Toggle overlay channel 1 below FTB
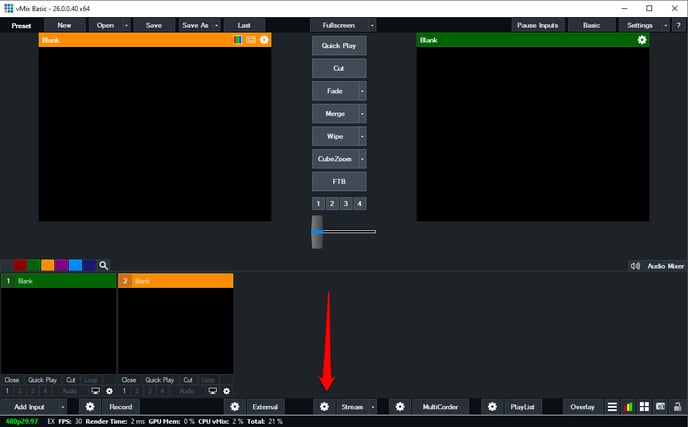Viewport: 688px width, 427px height. click(318, 203)
